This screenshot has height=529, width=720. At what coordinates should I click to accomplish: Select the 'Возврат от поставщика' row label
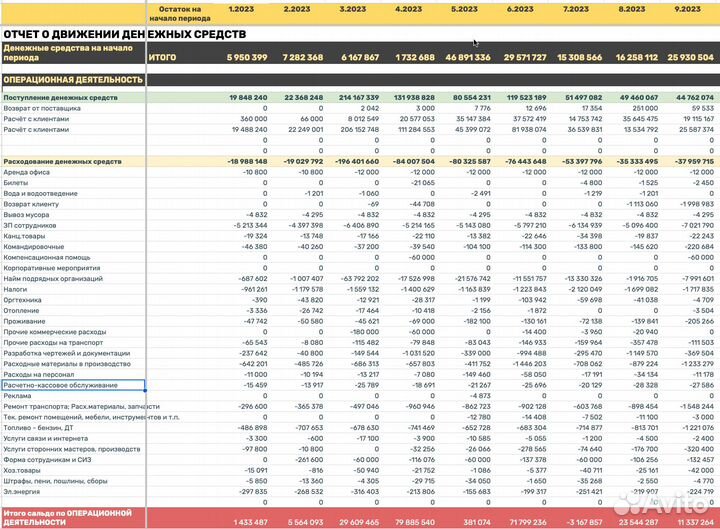point(43,108)
